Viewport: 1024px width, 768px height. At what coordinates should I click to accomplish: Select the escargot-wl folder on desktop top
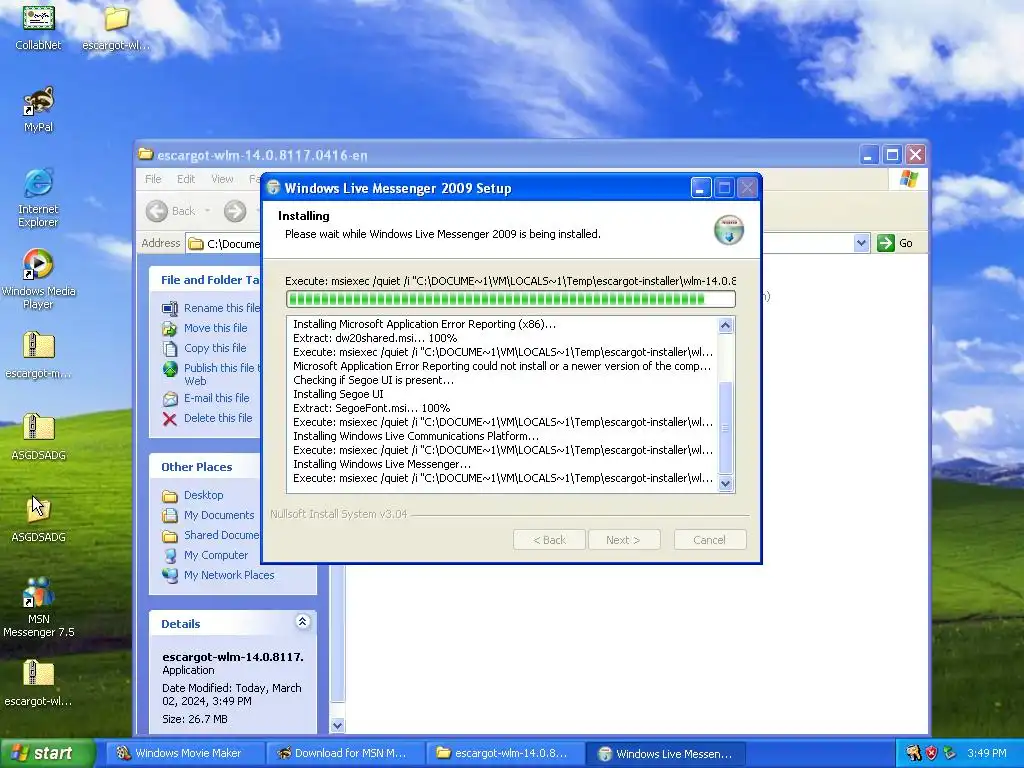(116, 29)
